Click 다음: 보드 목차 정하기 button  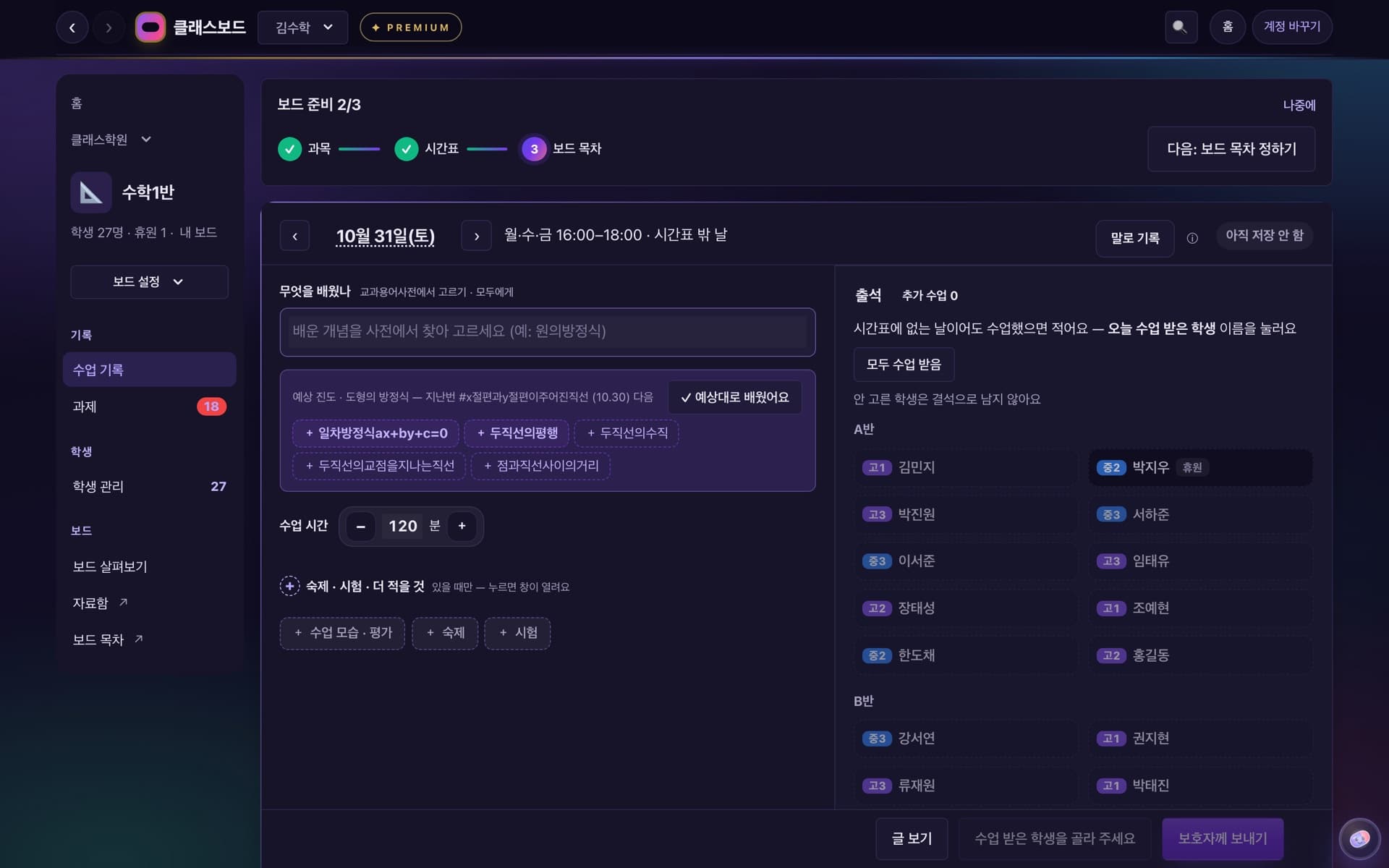click(x=1231, y=149)
